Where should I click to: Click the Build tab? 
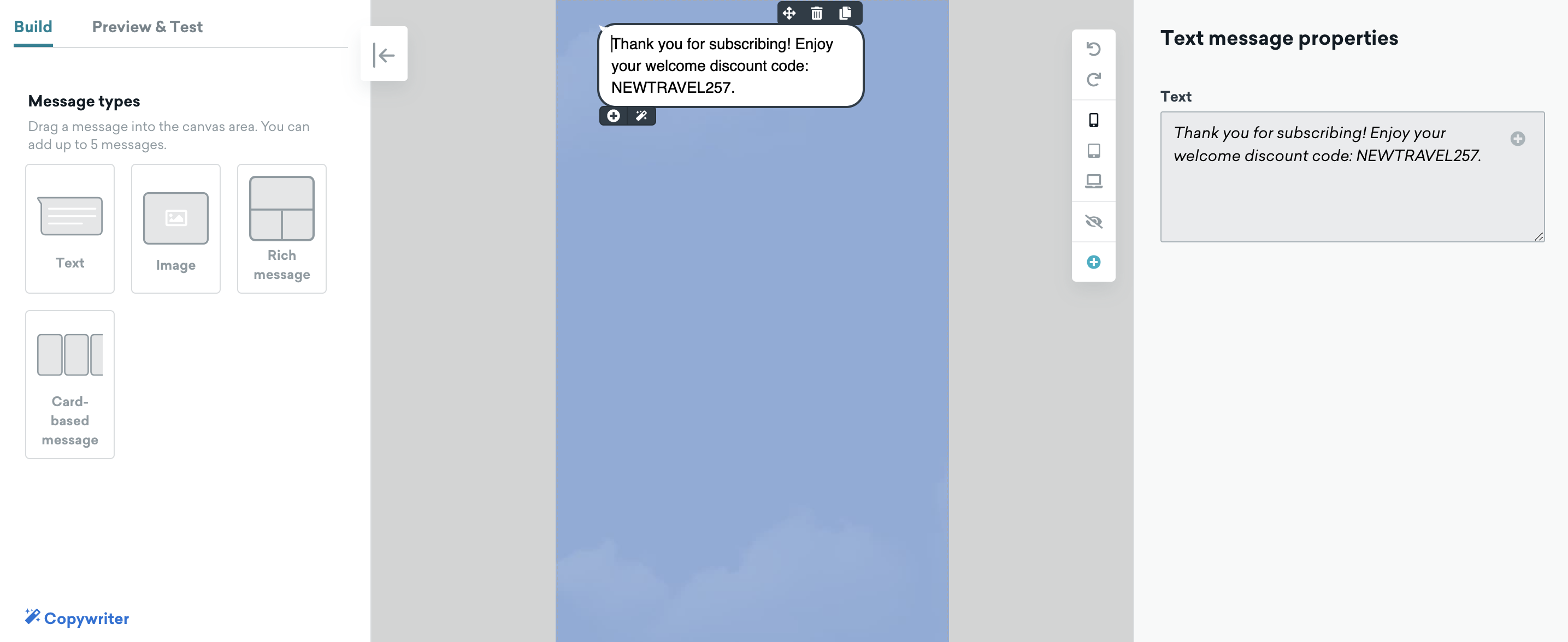pos(33,26)
